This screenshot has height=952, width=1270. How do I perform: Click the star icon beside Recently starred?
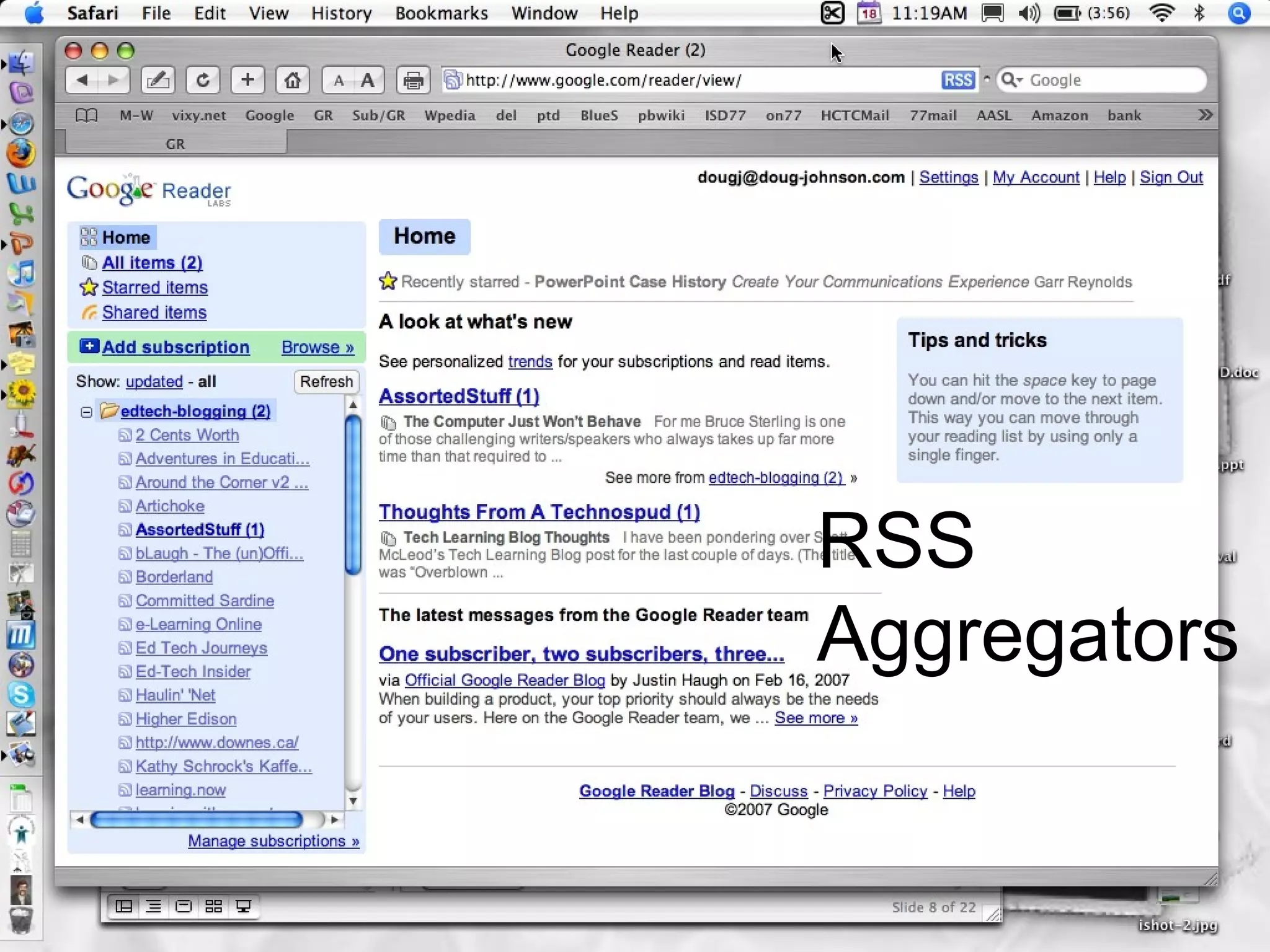click(388, 281)
